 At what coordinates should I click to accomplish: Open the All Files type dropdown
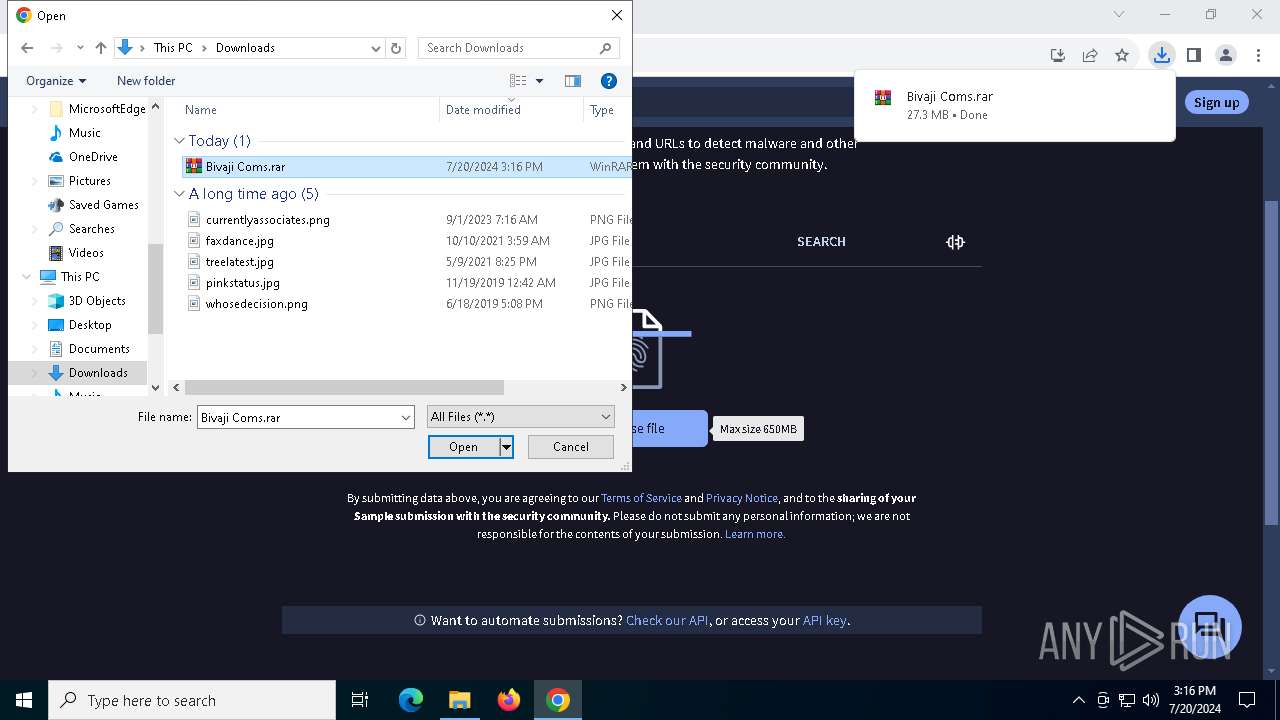pyautogui.click(x=520, y=417)
